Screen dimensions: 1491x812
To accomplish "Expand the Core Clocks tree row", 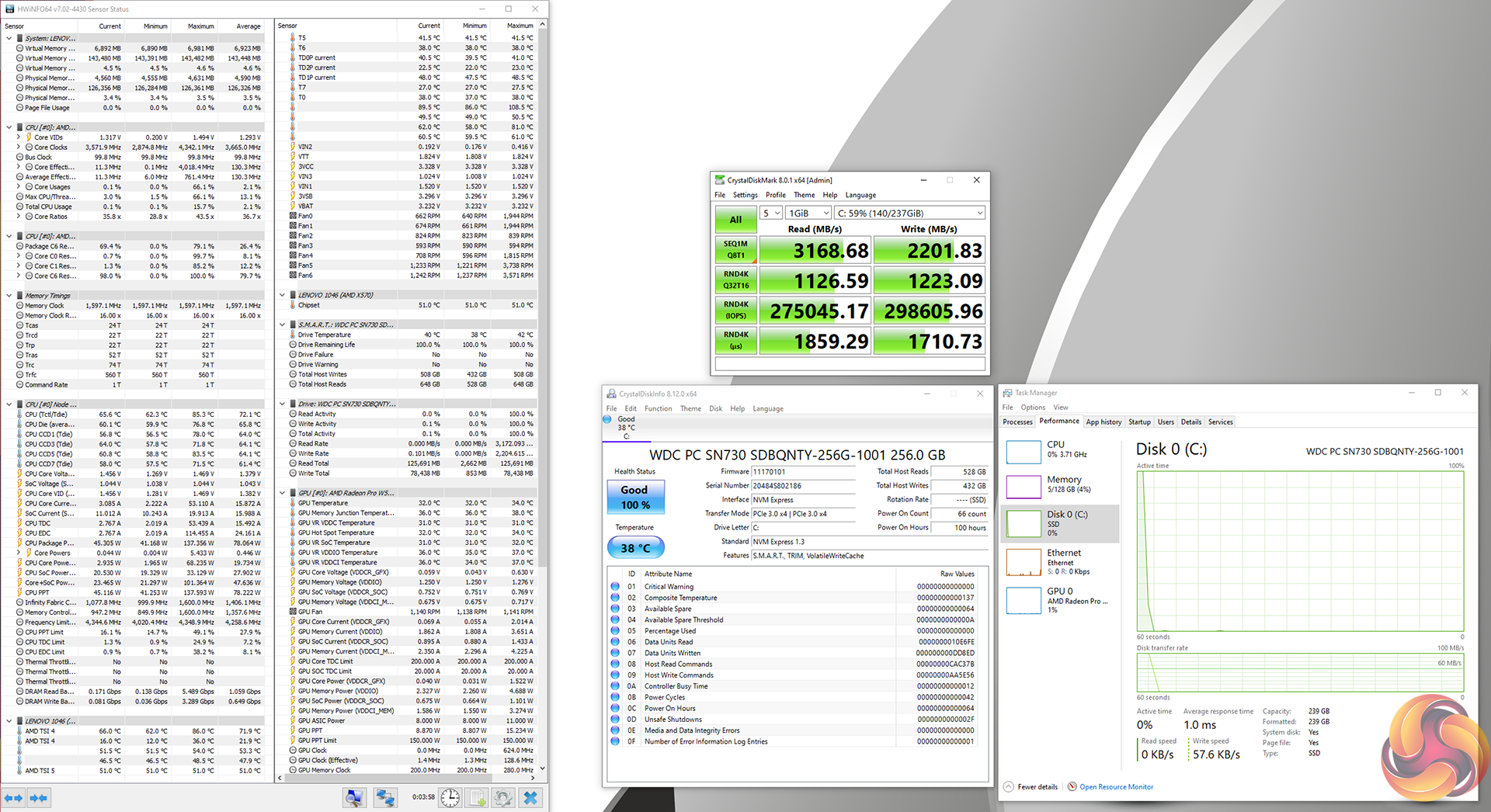I will [x=19, y=147].
